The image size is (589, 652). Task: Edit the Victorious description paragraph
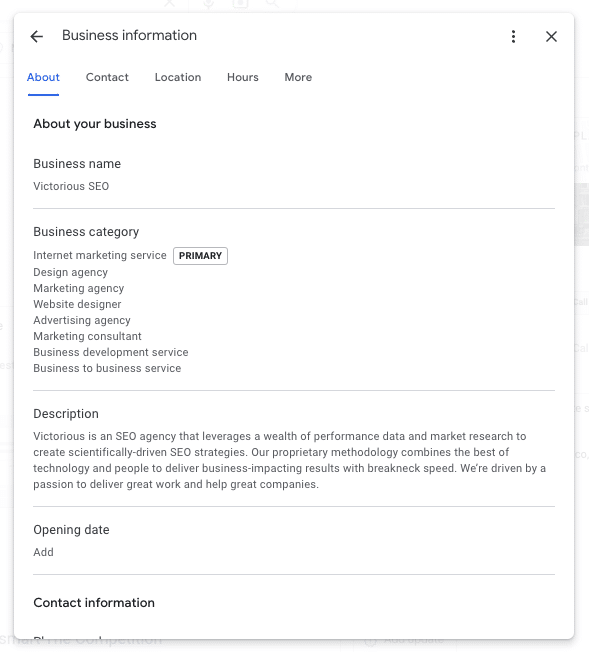(x=290, y=460)
